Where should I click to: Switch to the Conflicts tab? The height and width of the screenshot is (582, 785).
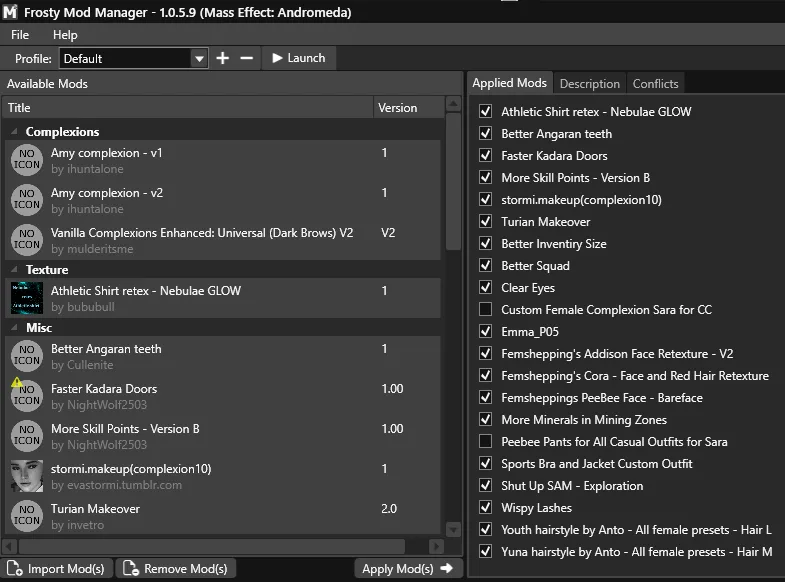pyautogui.click(x=655, y=84)
